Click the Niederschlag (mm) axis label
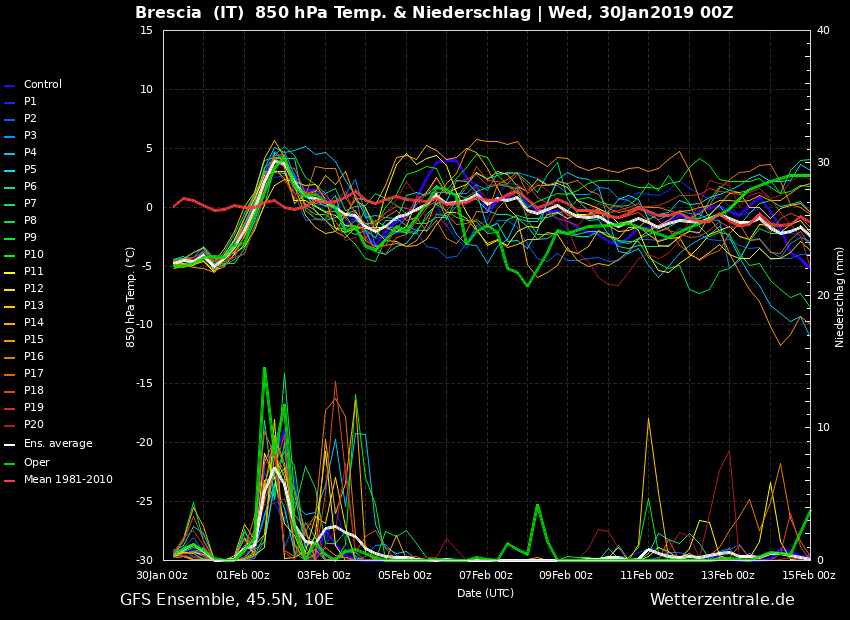The height and width of the screenshot is (620, 850). point(840,296)
